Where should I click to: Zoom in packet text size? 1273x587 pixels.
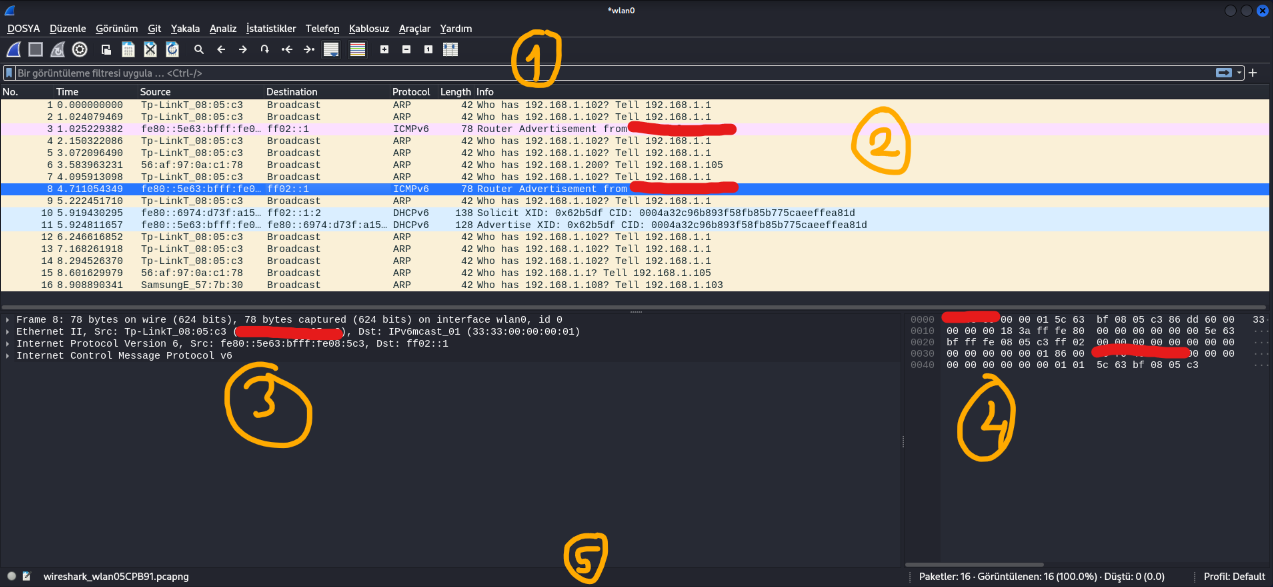click(x=384, y=48)
